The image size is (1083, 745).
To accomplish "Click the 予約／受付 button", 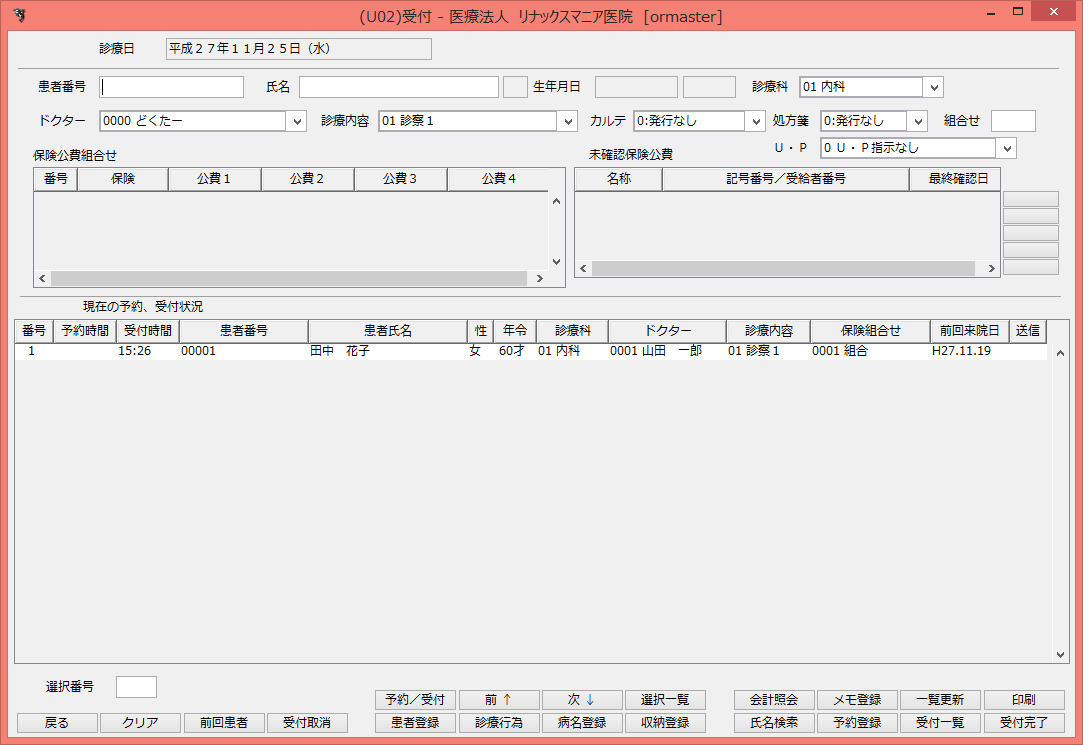I will pos(415,699).
